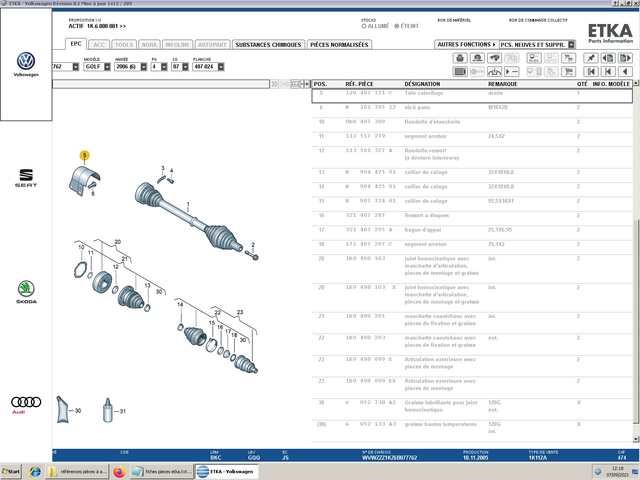
Task: Expand the AUTRES FONCTIONS menu
Action: [466, 44]
